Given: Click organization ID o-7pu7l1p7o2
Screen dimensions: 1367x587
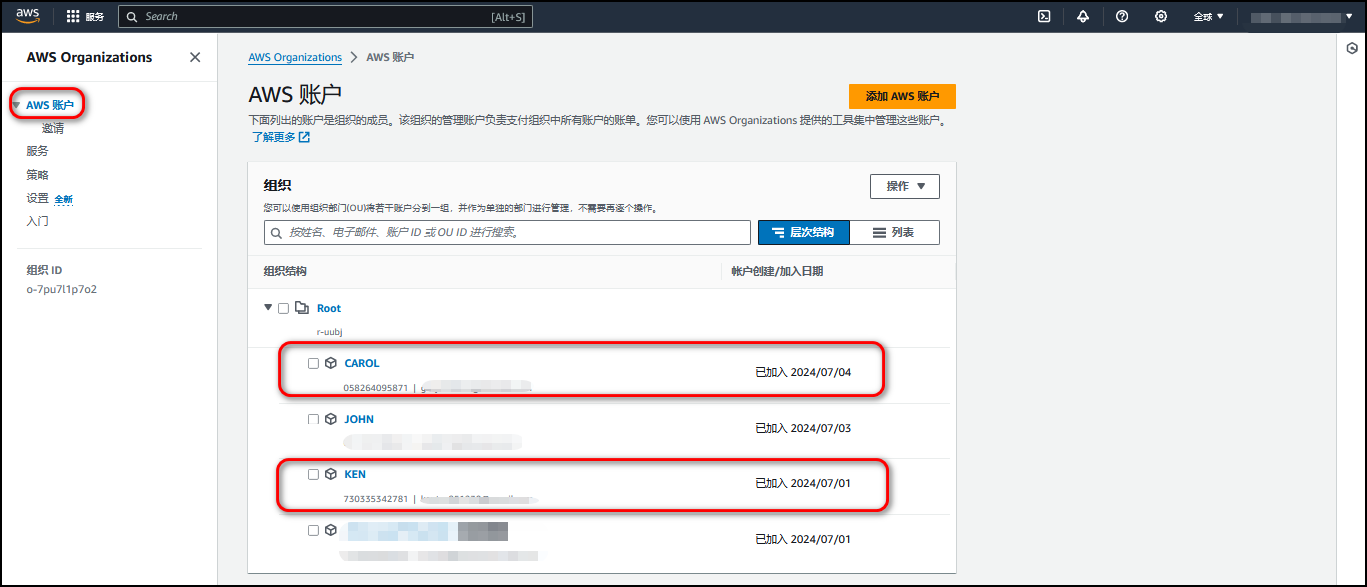Looking at the screenshot, I should click(61, 289).
